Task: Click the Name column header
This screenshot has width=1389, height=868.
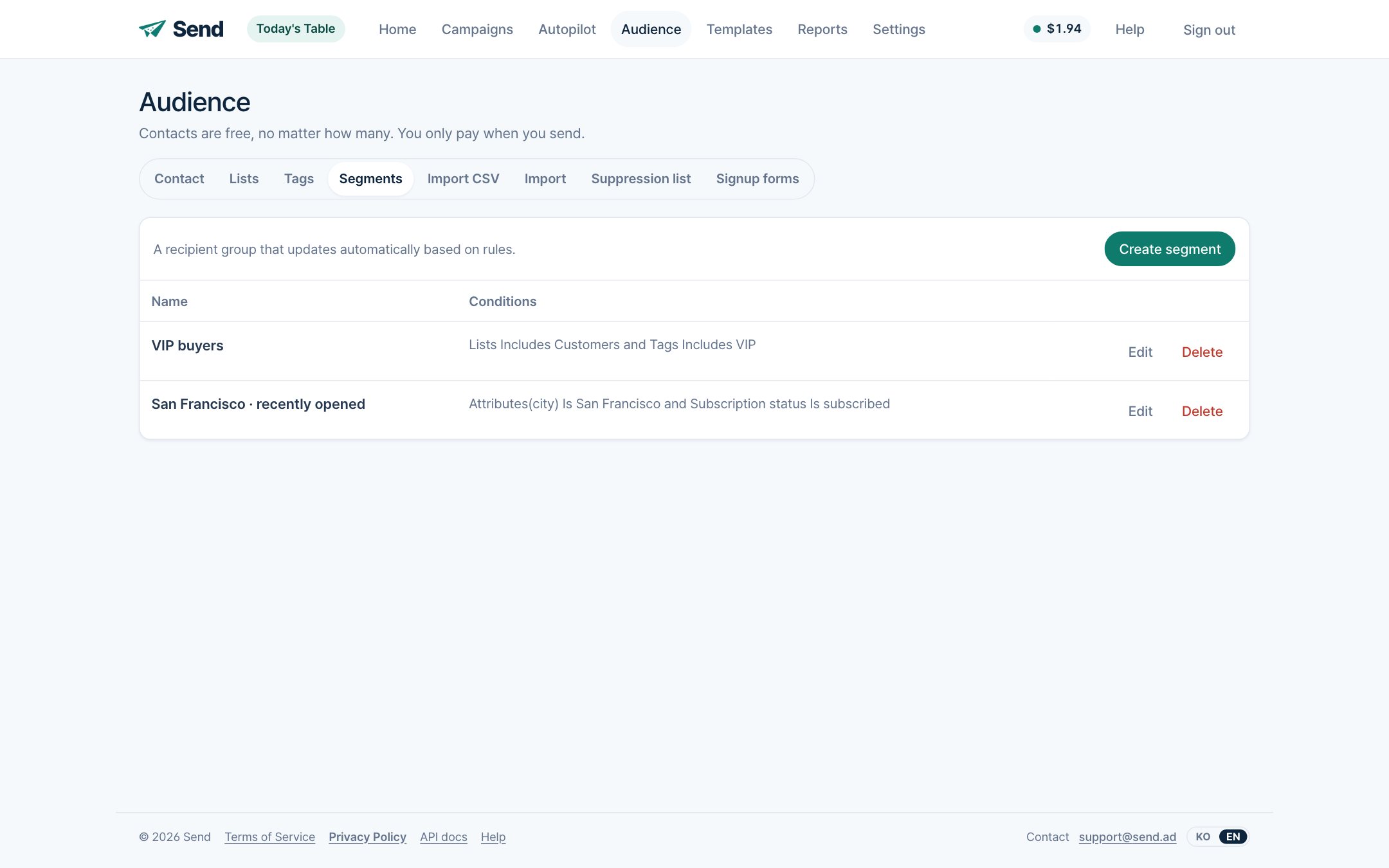Action: click(169, 302)
